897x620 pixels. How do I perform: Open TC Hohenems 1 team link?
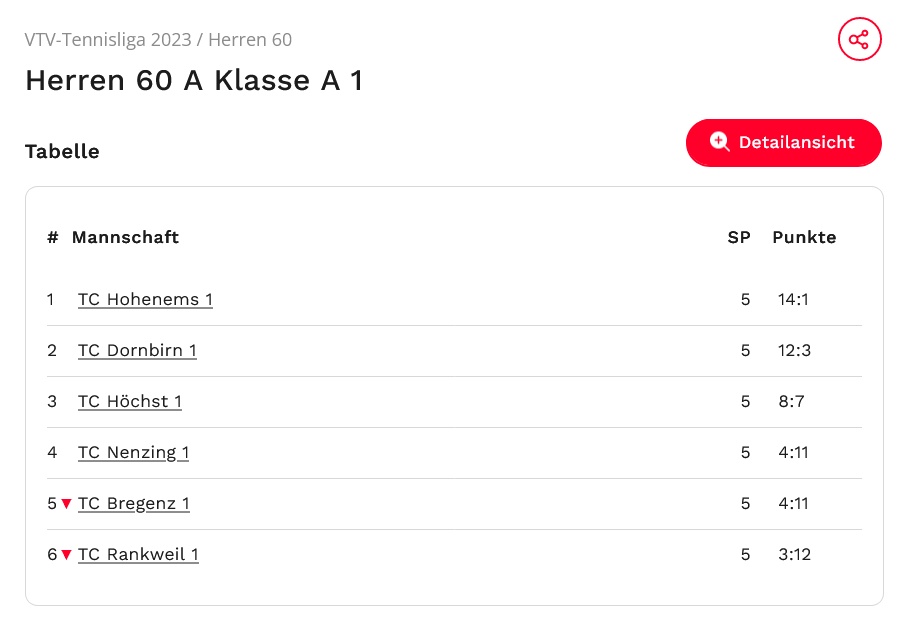tap(145, 299)
